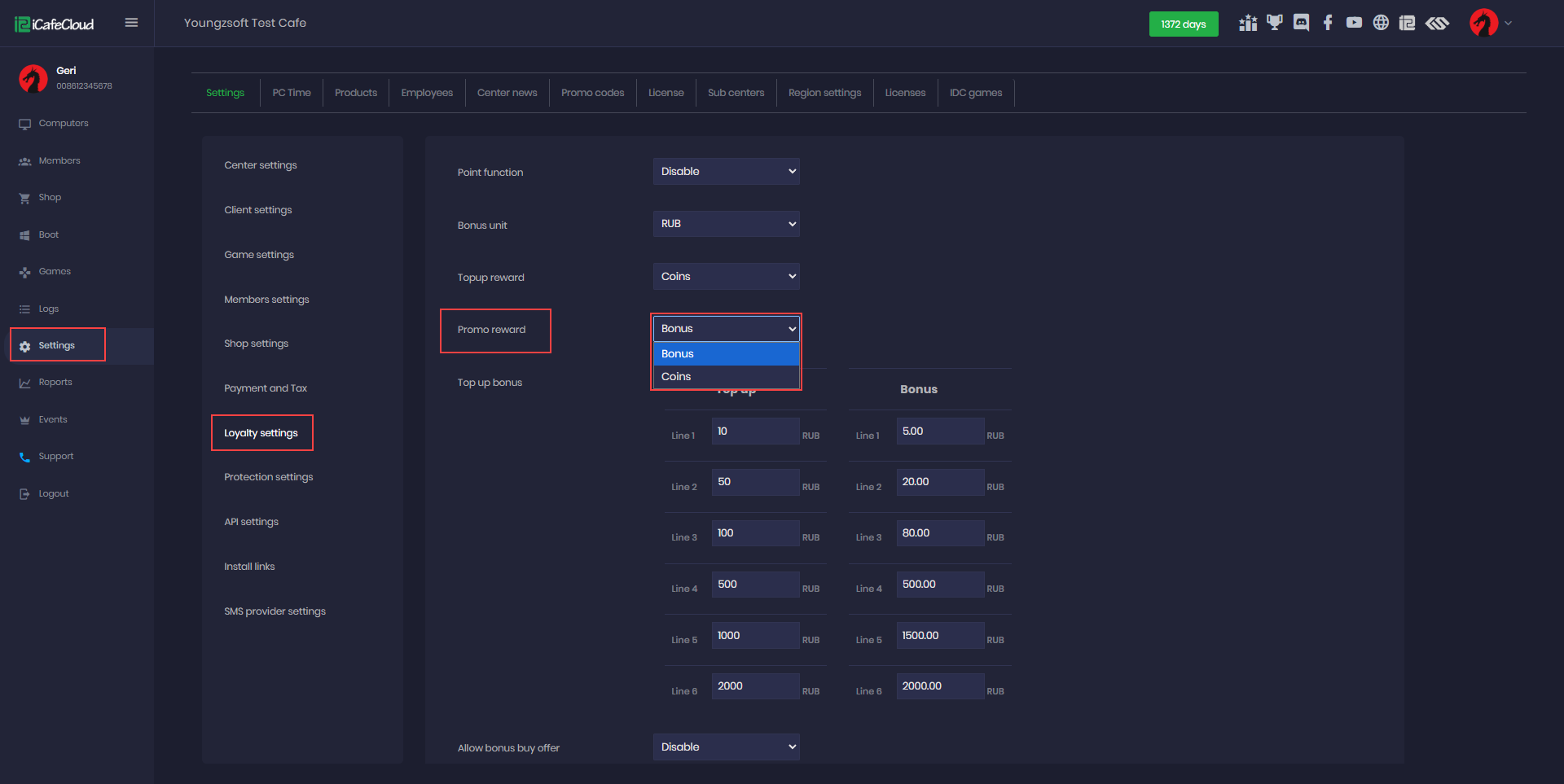The width and height of the screenshot is (1564, 784).
Task: Open the Allow bonus buy offer dropdown
Action: (726, 747)
